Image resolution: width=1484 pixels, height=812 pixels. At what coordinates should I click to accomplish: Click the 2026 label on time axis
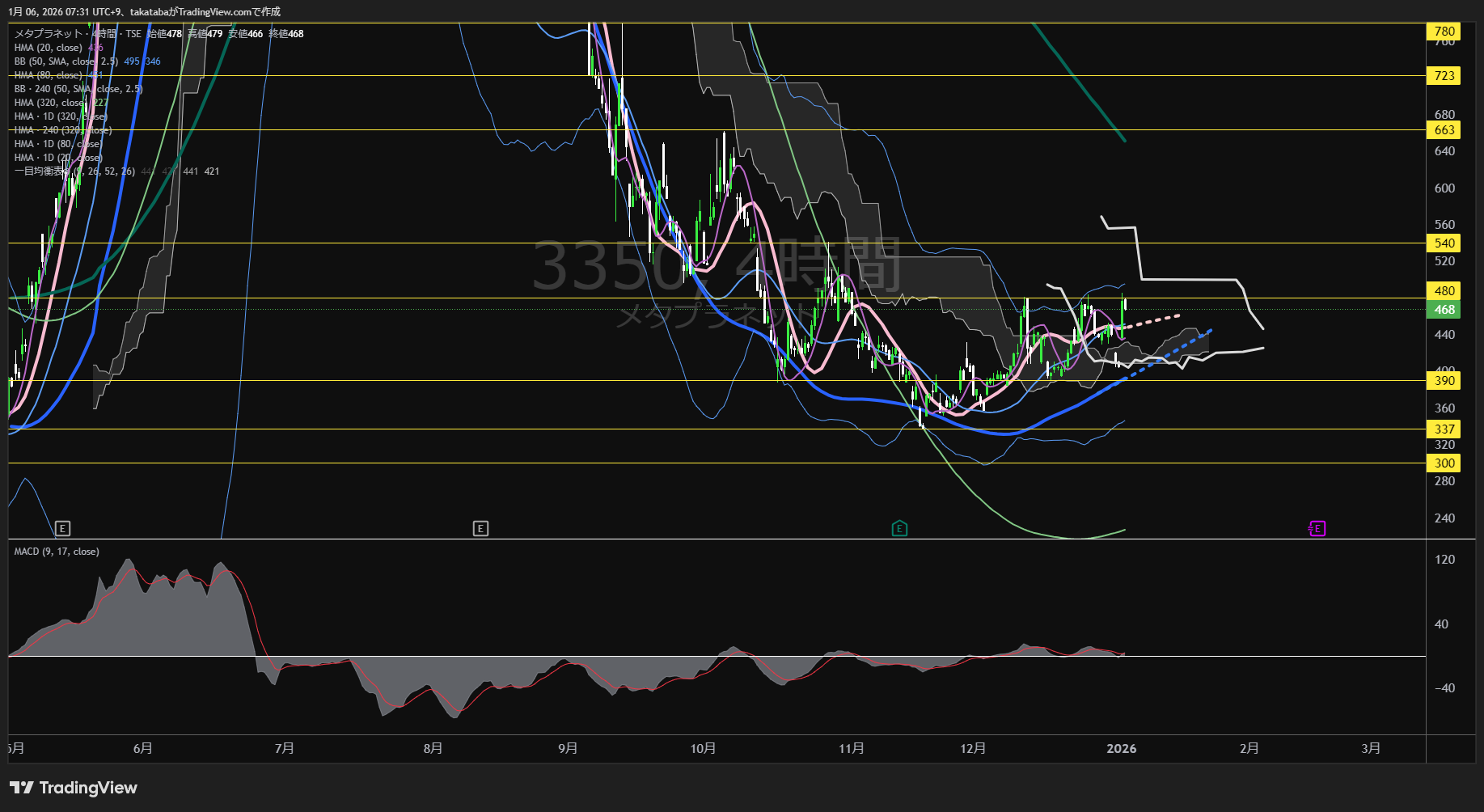pos(1121,749)
